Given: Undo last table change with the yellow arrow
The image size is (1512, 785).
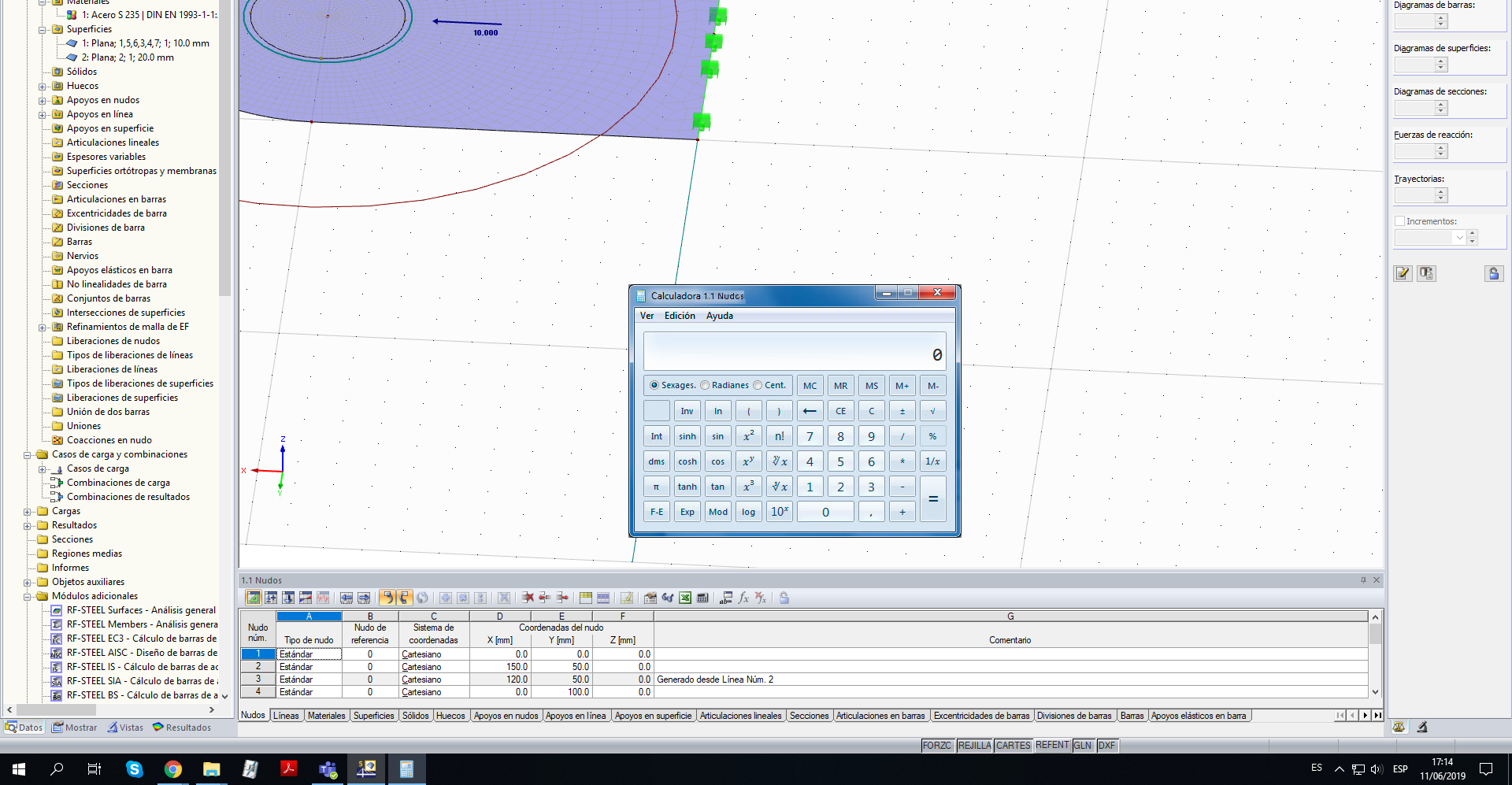Looking at the screenshot, I should (387, 598).
